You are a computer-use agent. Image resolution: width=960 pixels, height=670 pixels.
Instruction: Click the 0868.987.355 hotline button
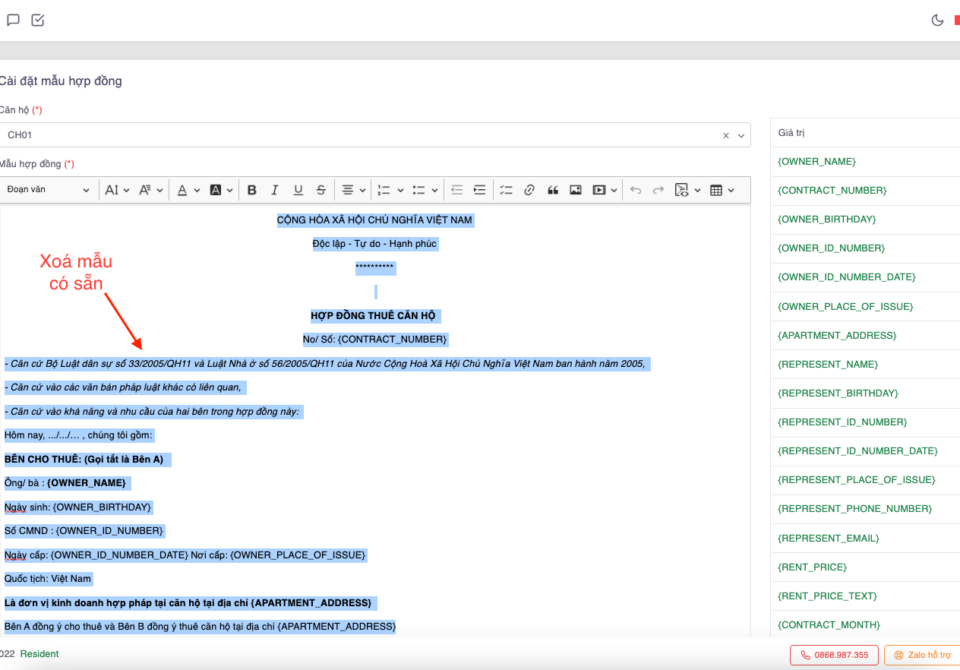833,655
